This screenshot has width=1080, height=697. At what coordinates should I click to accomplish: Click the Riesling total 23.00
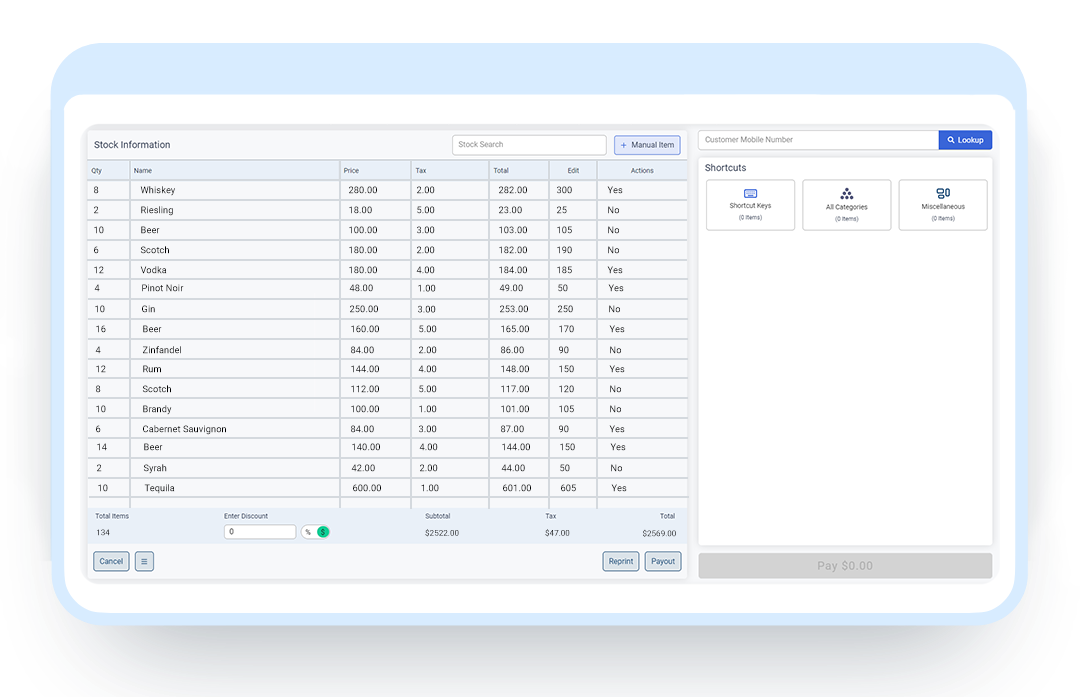(x=510, y=210)
